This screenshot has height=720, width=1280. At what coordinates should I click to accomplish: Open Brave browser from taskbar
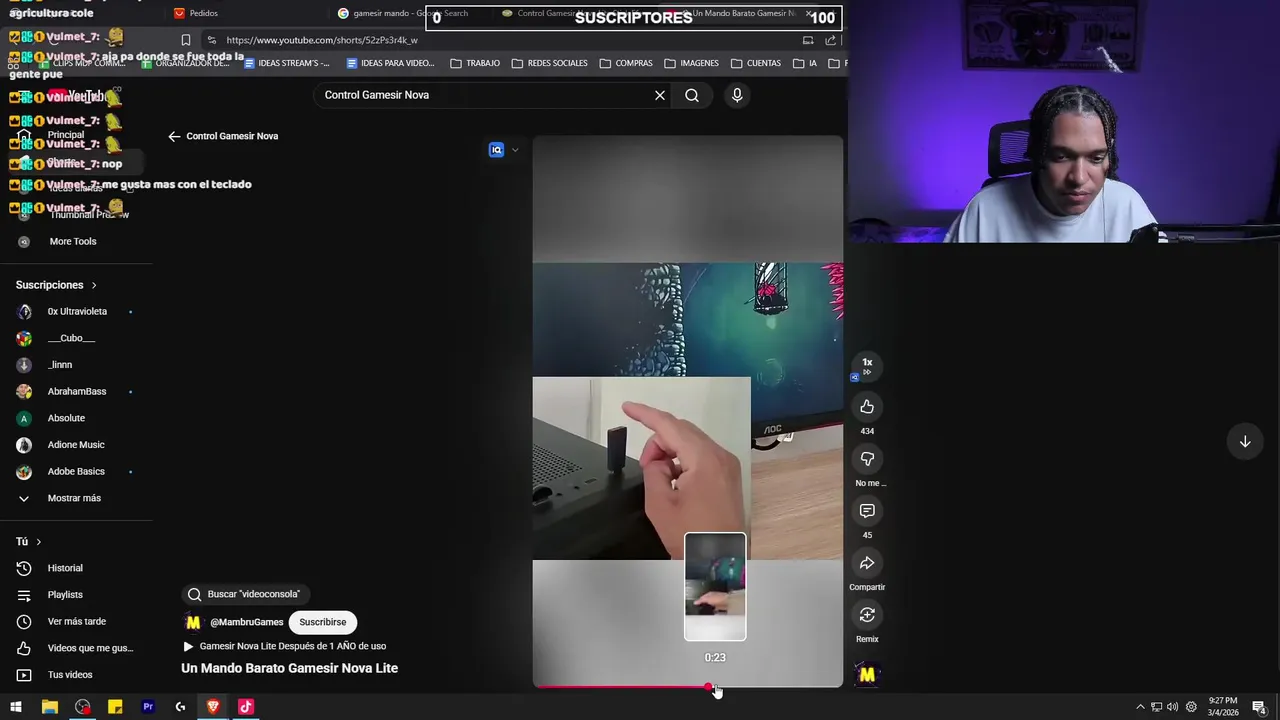[x=213, y=707]
